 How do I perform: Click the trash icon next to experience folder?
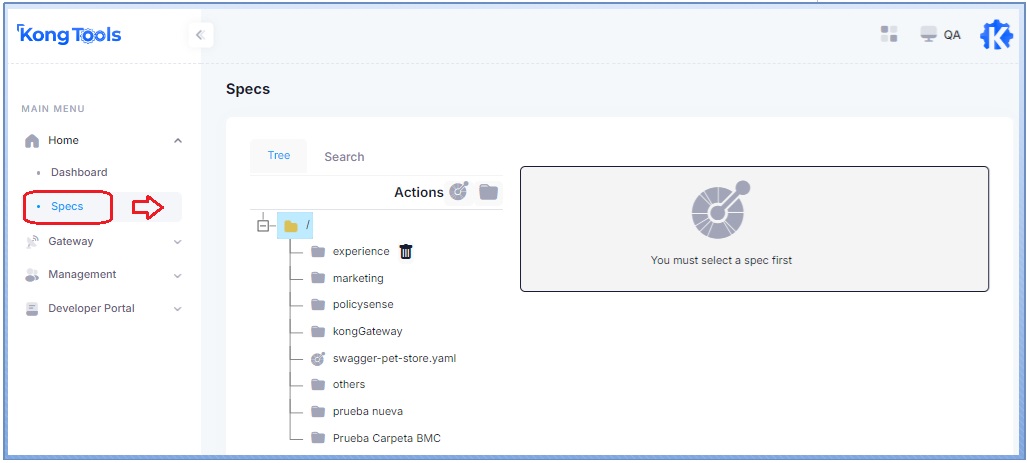click(x=406, y=252)
